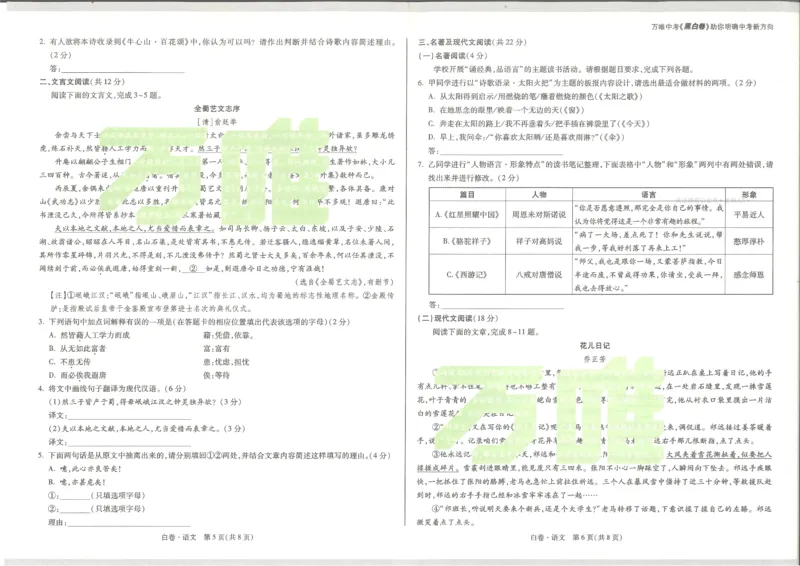Image resolution: width=800 pixels, height=566 pixels.
Task: Click the subheading "(二)现代文阅读(18分)"
Action: [458, 318]
